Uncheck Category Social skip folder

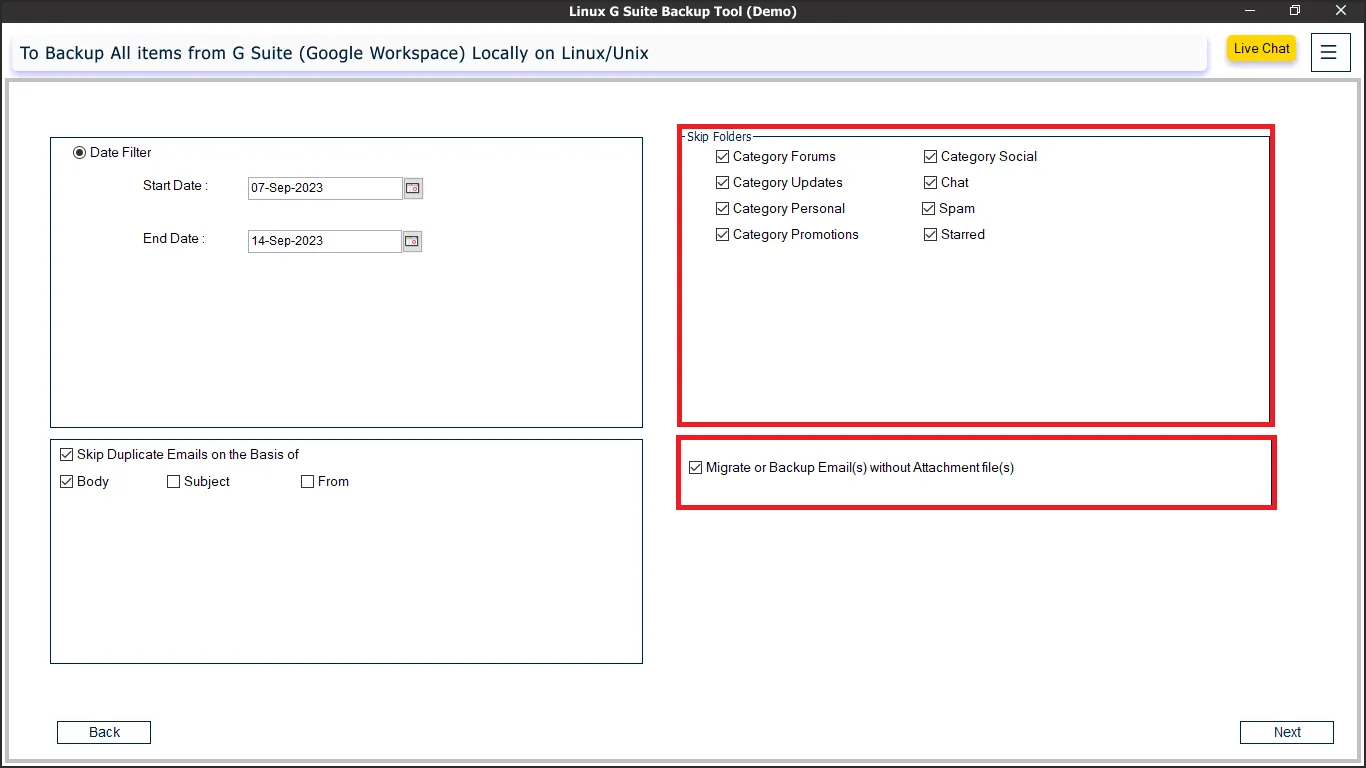[931, 157]
